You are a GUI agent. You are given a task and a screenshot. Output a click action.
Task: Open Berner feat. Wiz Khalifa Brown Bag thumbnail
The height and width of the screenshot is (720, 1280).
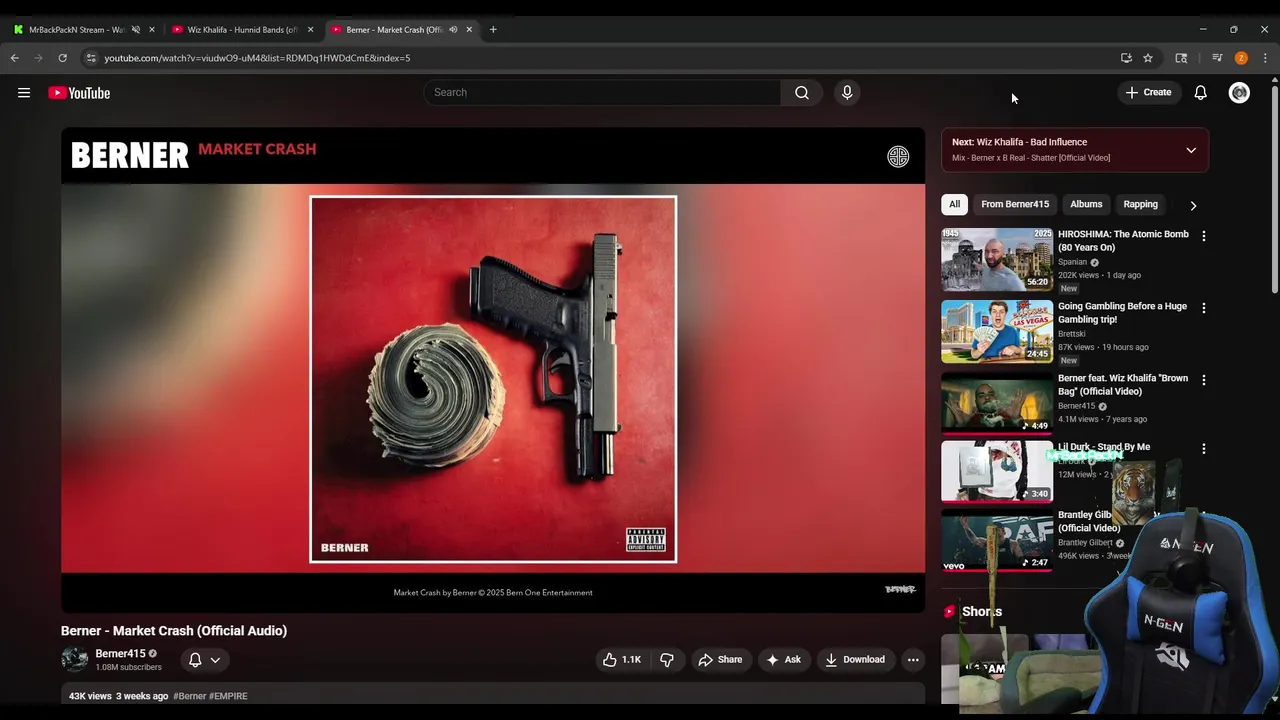tap(997, 403)
